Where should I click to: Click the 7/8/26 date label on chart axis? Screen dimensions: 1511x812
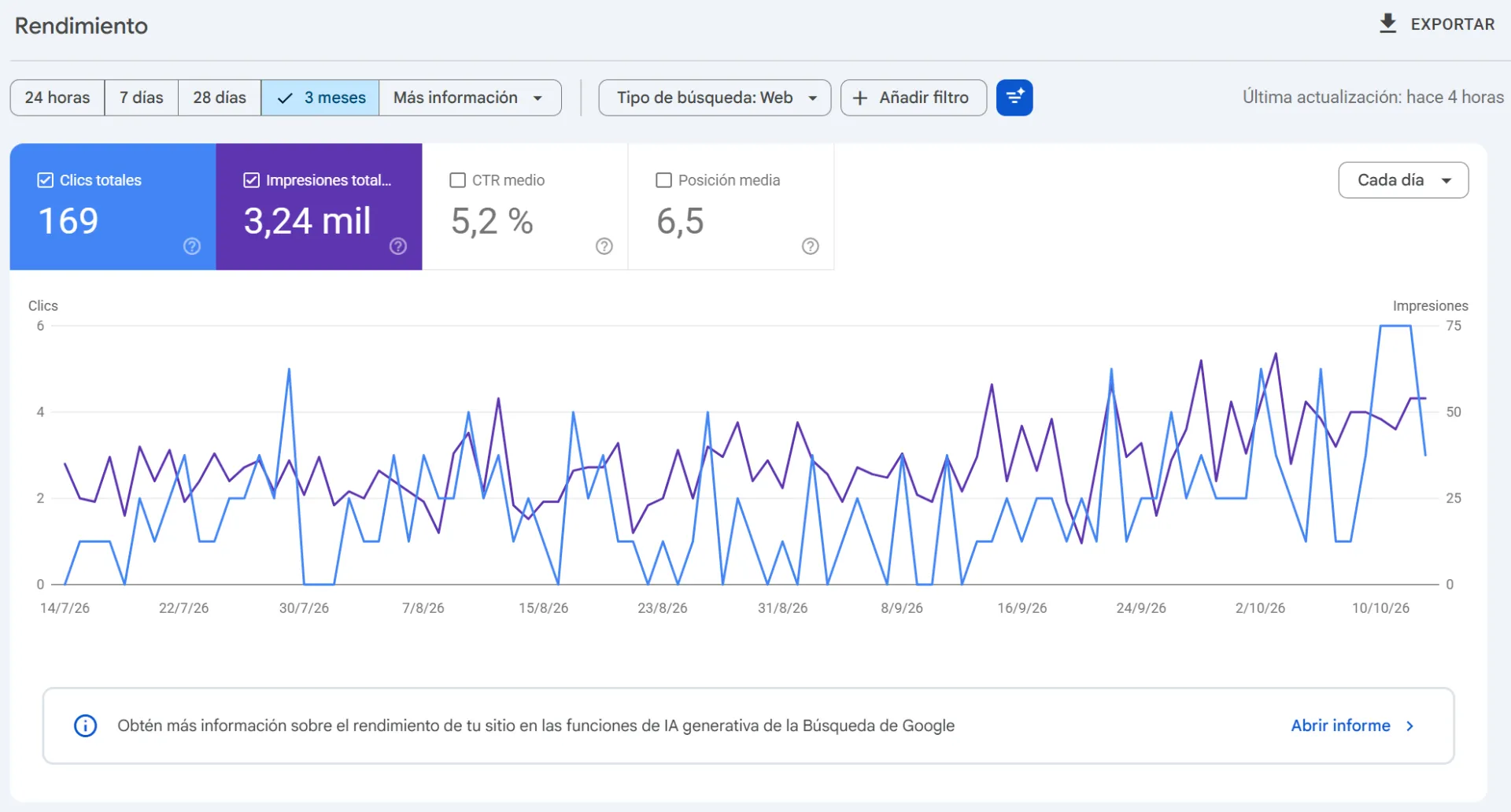click(x=423, y=608)
